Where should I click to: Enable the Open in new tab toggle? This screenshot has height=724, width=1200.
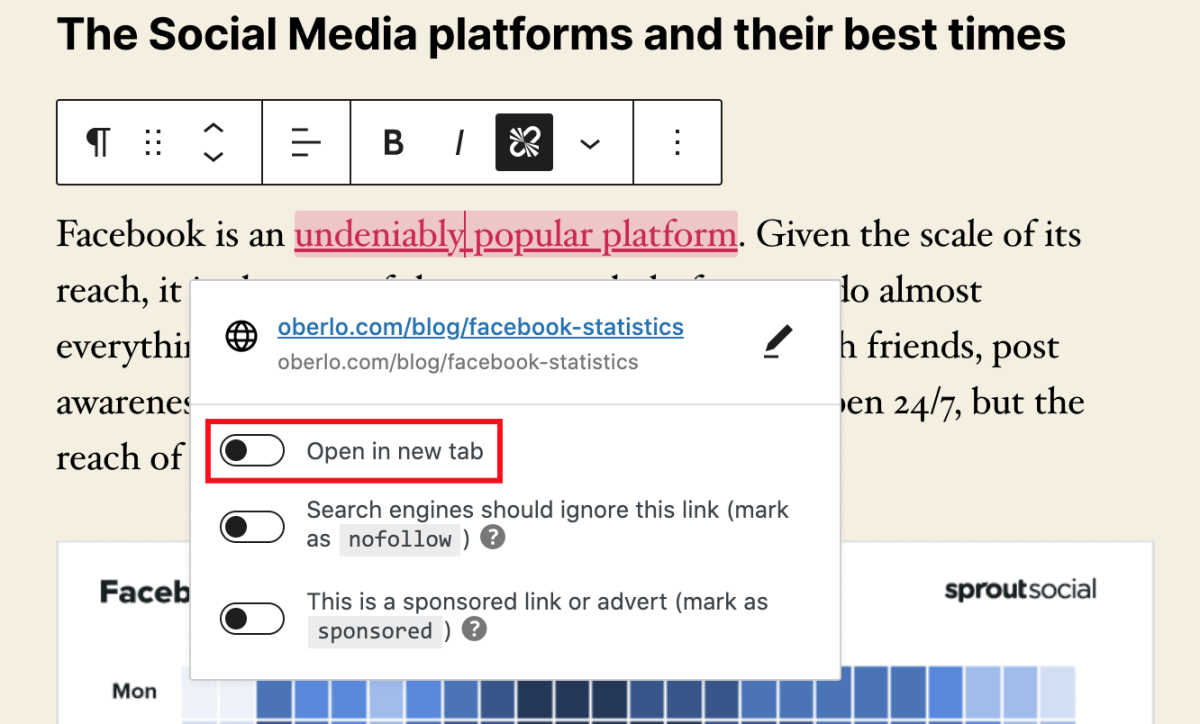click(x=252, y=451)
